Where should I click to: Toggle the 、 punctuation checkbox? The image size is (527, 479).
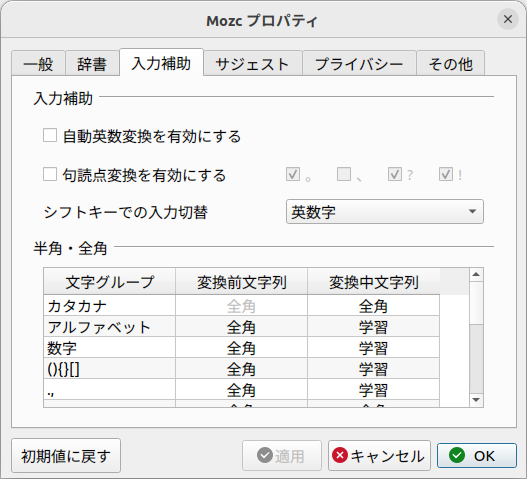pos(344,174)
